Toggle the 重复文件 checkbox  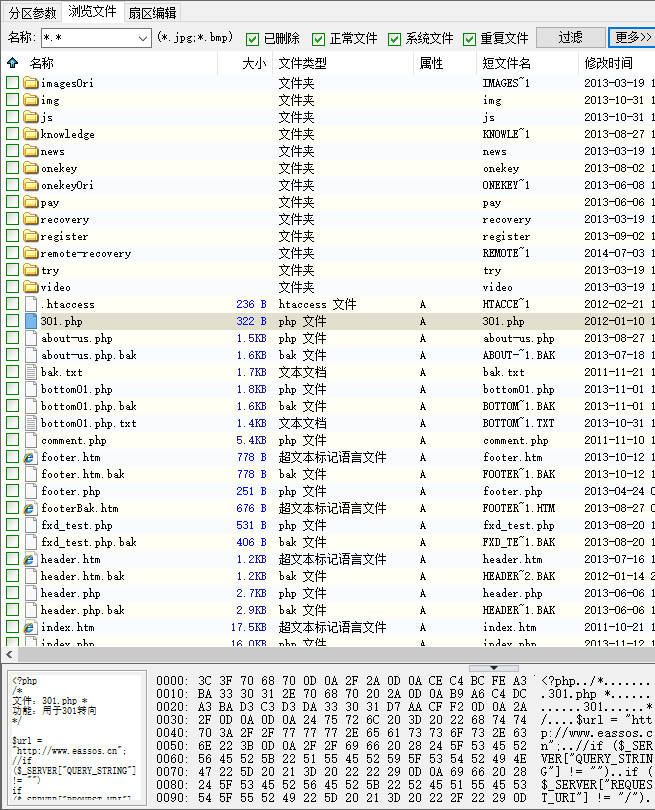tap(470, 39)
